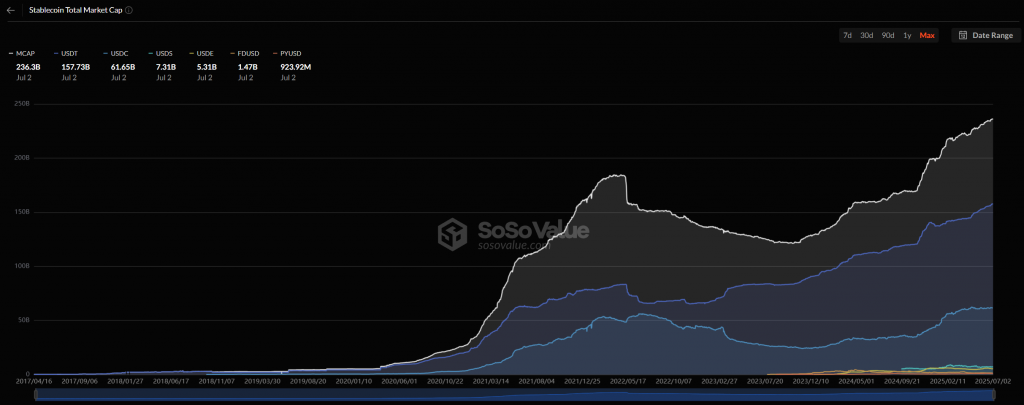Open the Date Range picker
Image resolution: width=1024 pixels, height=405 pixels.
986,35
